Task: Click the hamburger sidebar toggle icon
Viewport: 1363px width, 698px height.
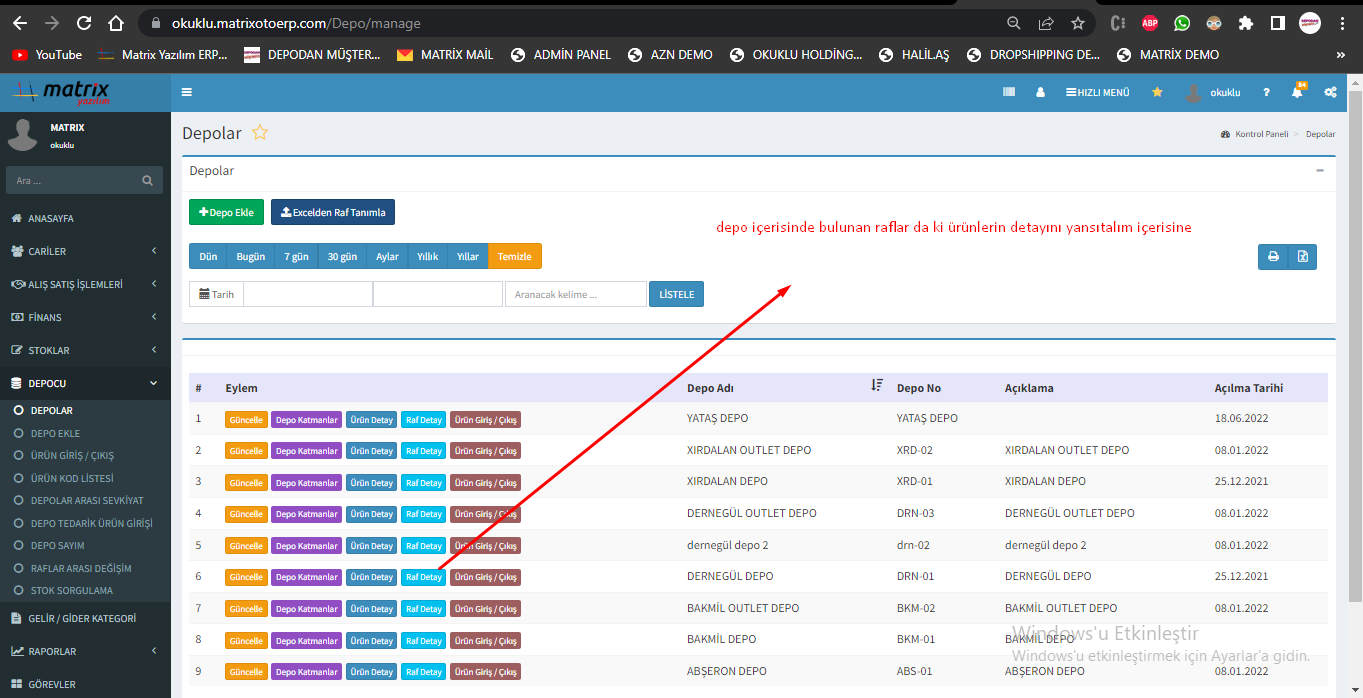Action: (x=187, y=92)
